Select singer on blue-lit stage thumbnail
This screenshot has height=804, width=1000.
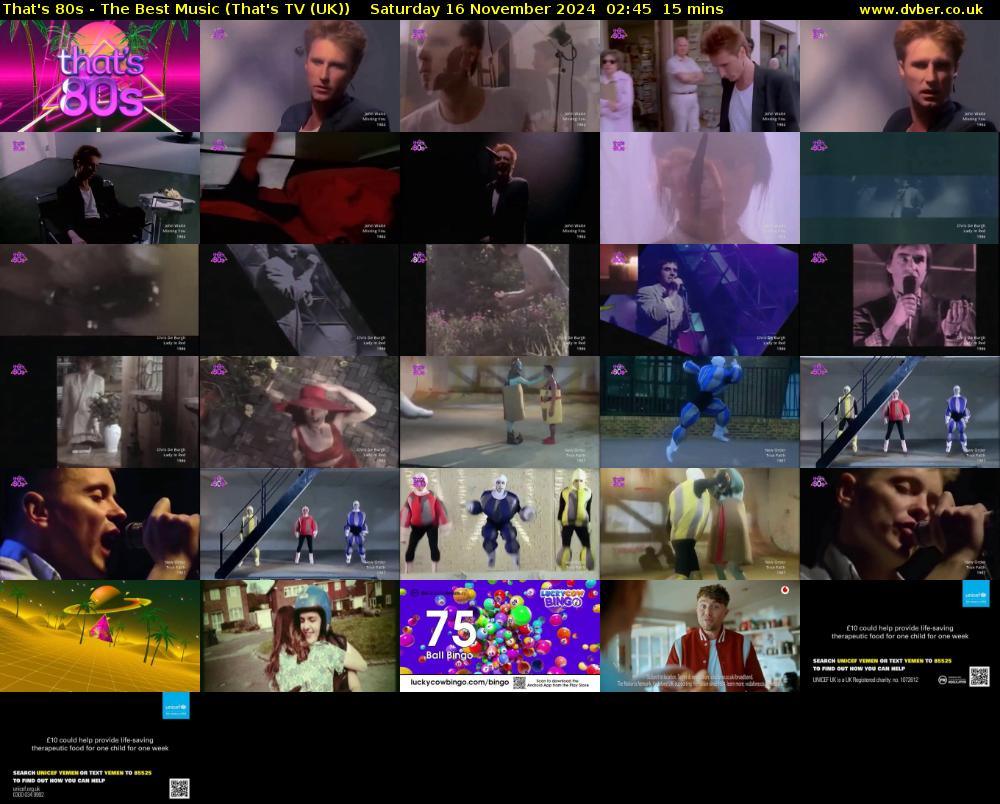pyautogui.click(x=700, y=300)
